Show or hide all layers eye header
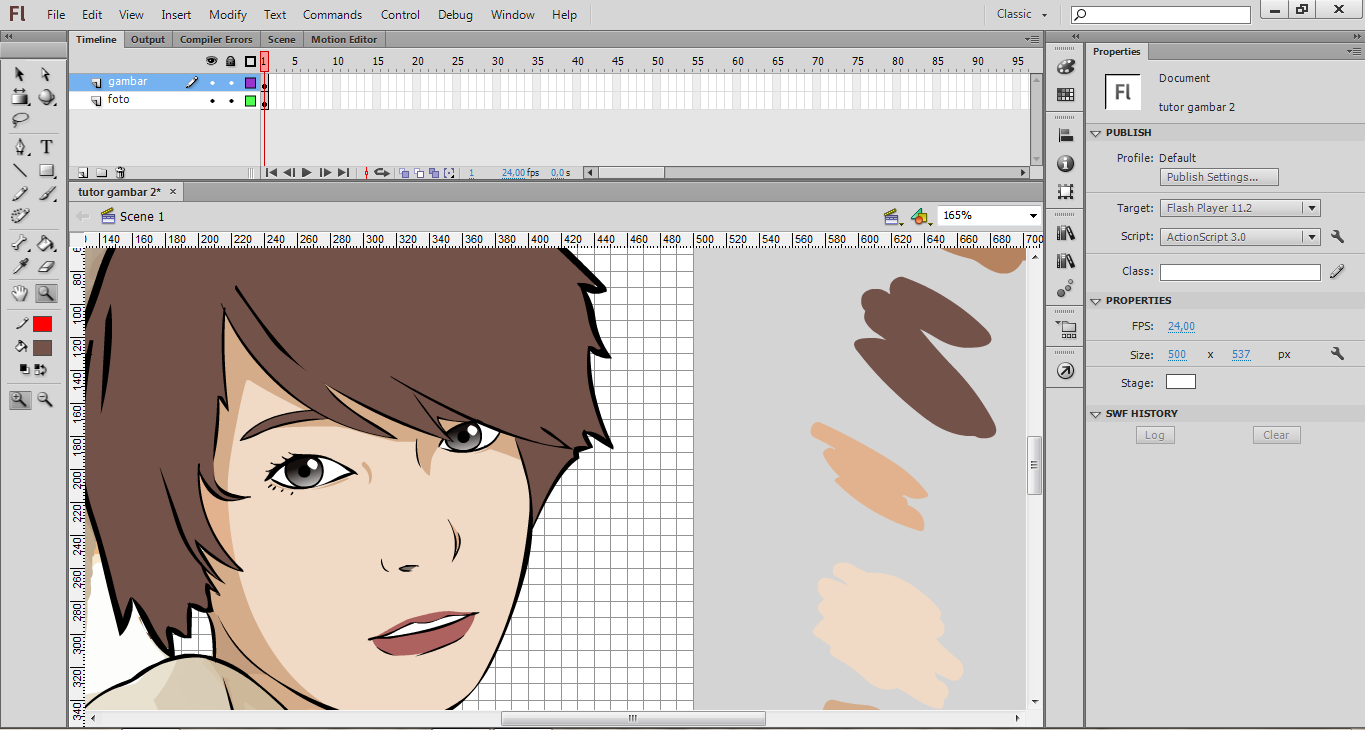The image size is (1365, 730). [212, 62]
